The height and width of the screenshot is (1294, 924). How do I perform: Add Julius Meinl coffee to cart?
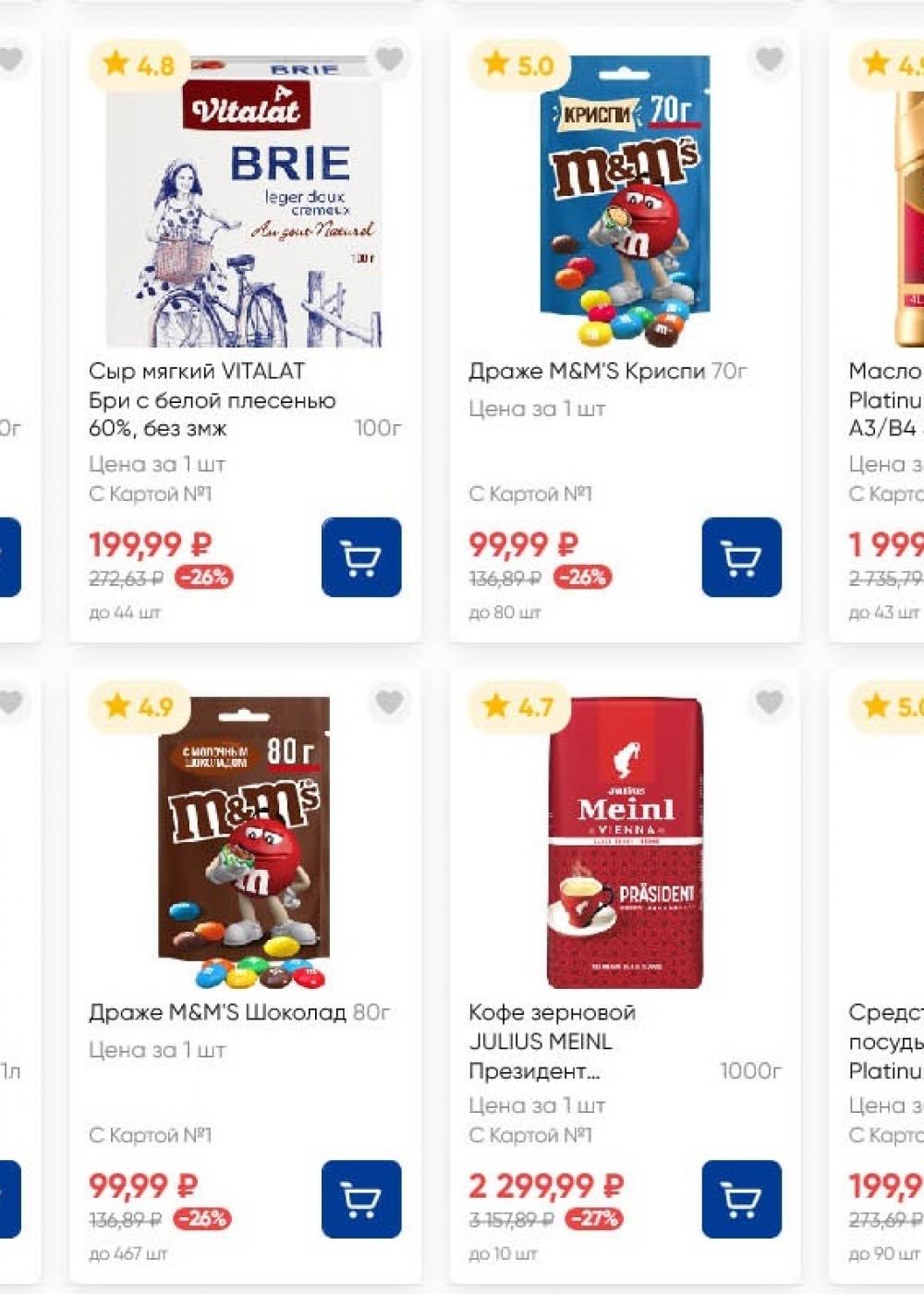tap(741, 1199)
